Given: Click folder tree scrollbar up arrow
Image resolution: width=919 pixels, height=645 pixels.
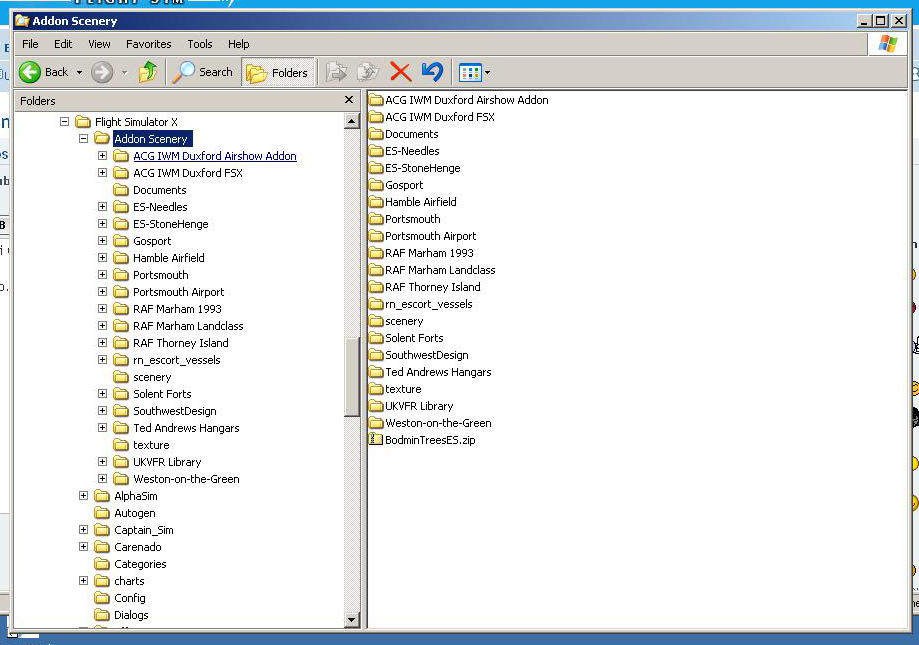Looking at the screenshot, I should (352, 121).
